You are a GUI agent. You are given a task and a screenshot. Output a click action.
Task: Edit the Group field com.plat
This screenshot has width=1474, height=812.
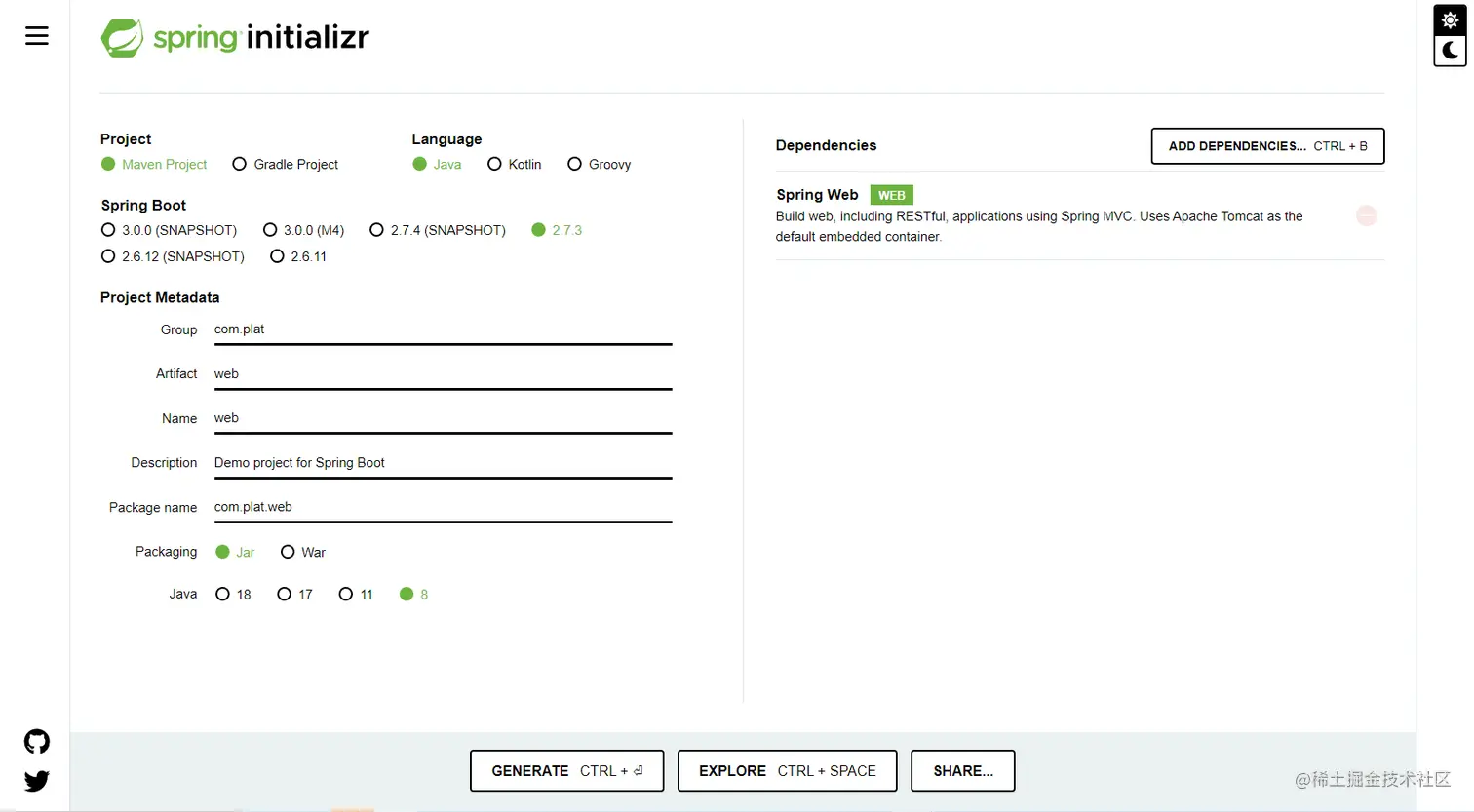pos(444,329)
